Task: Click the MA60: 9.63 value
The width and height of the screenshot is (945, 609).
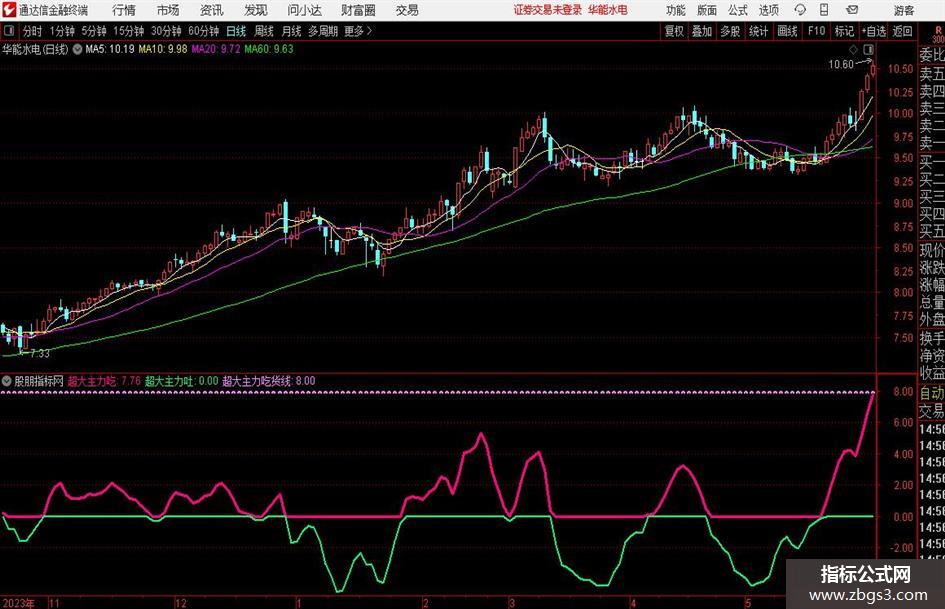Action: tap(269, 49)
